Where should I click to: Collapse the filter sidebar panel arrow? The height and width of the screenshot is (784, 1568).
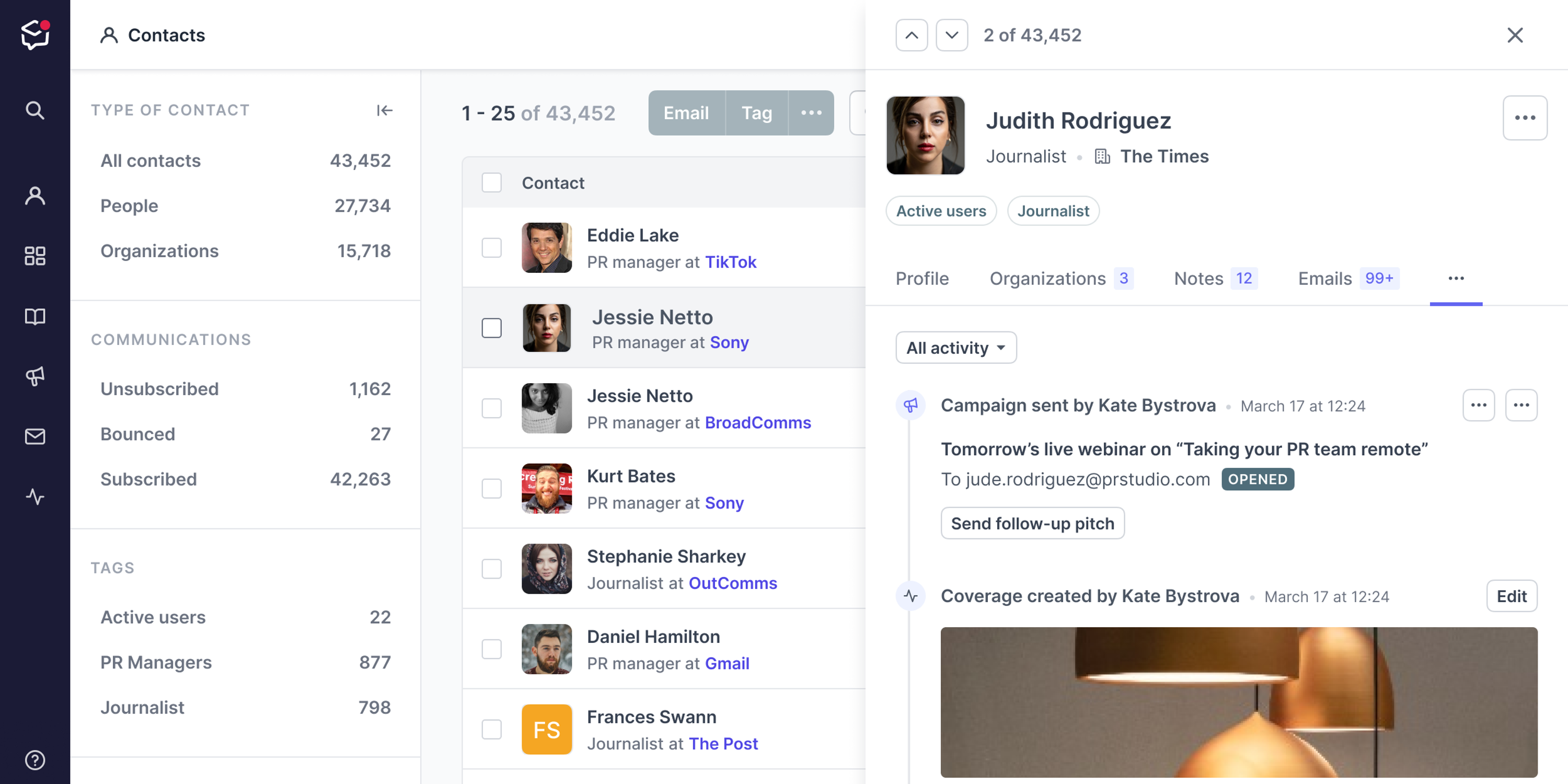click(x=384, y=110)
